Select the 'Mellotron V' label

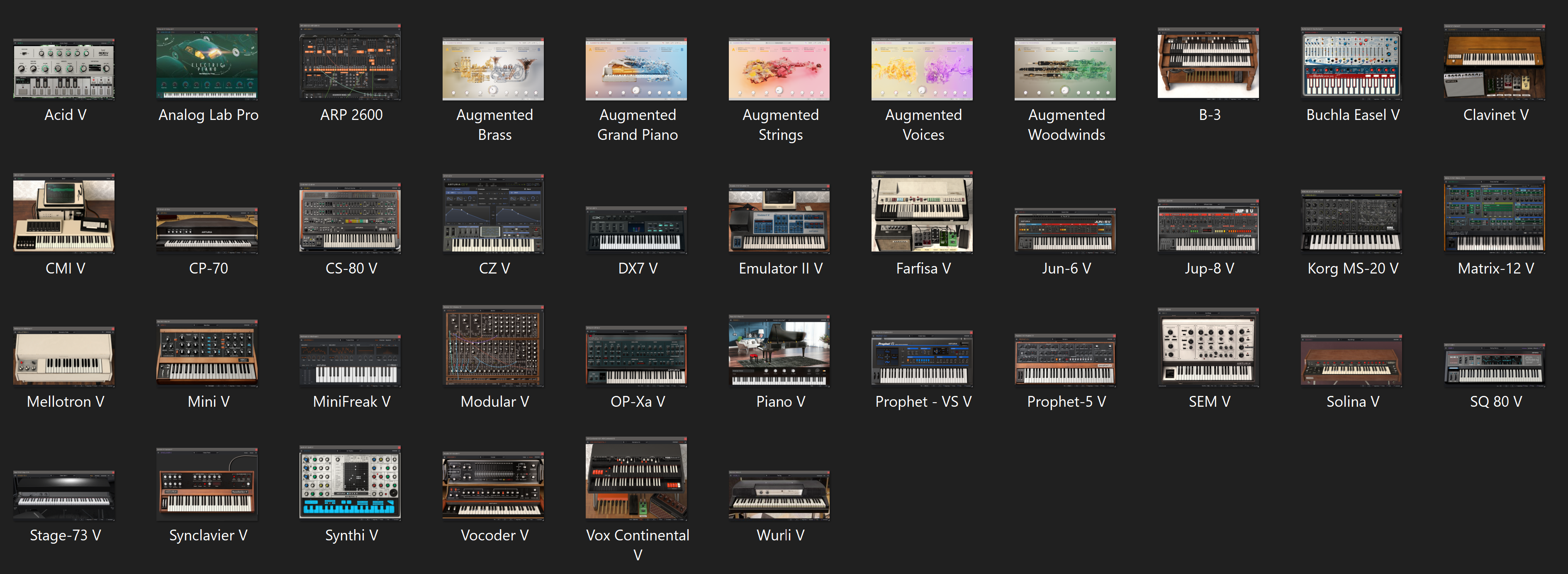(x=65, y=402)
